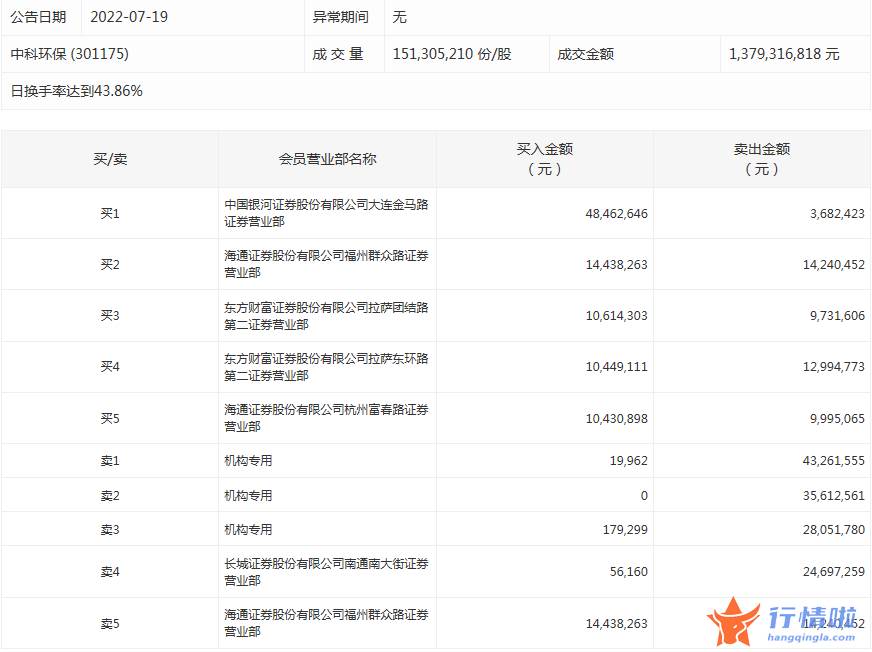Click sell amount 14,240,452 in 买2 row
Screen dimensions: 872x652
click(834, 264)
